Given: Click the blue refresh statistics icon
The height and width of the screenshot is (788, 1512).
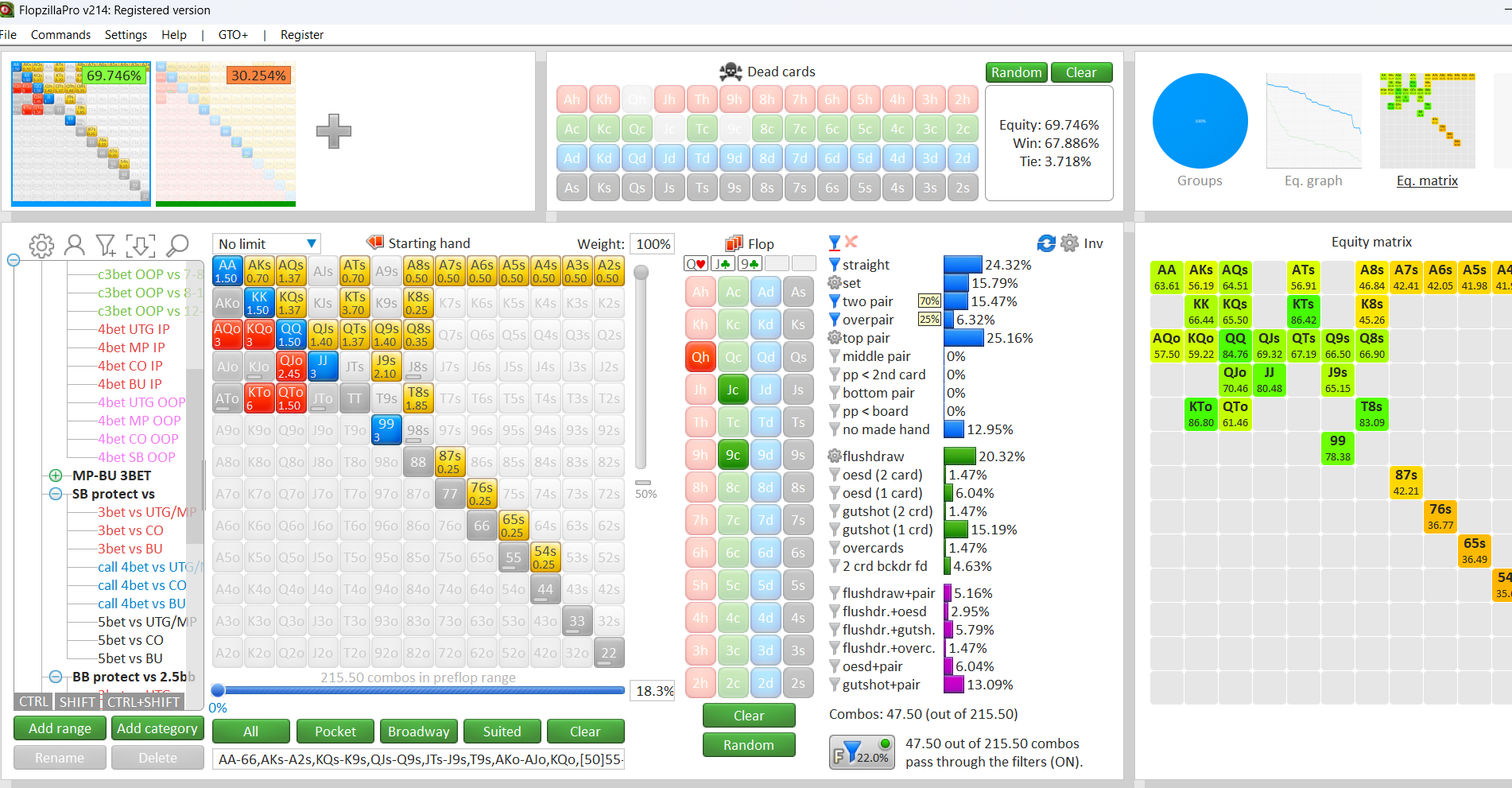Looking at the screenshot, I should [1046, 243].
